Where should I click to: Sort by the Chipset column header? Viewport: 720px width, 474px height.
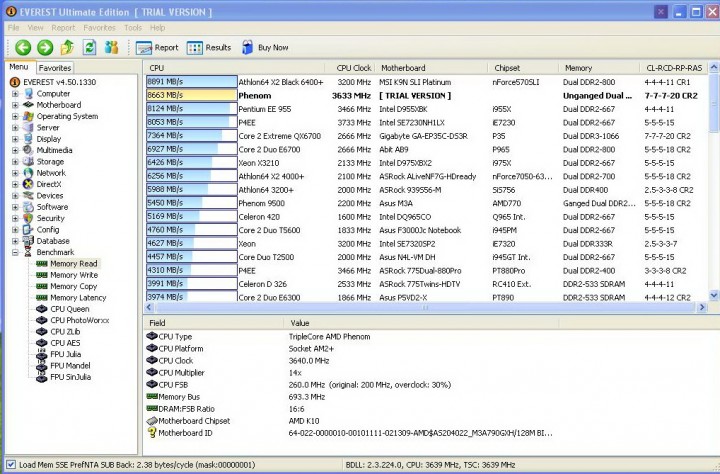point(523,68)
